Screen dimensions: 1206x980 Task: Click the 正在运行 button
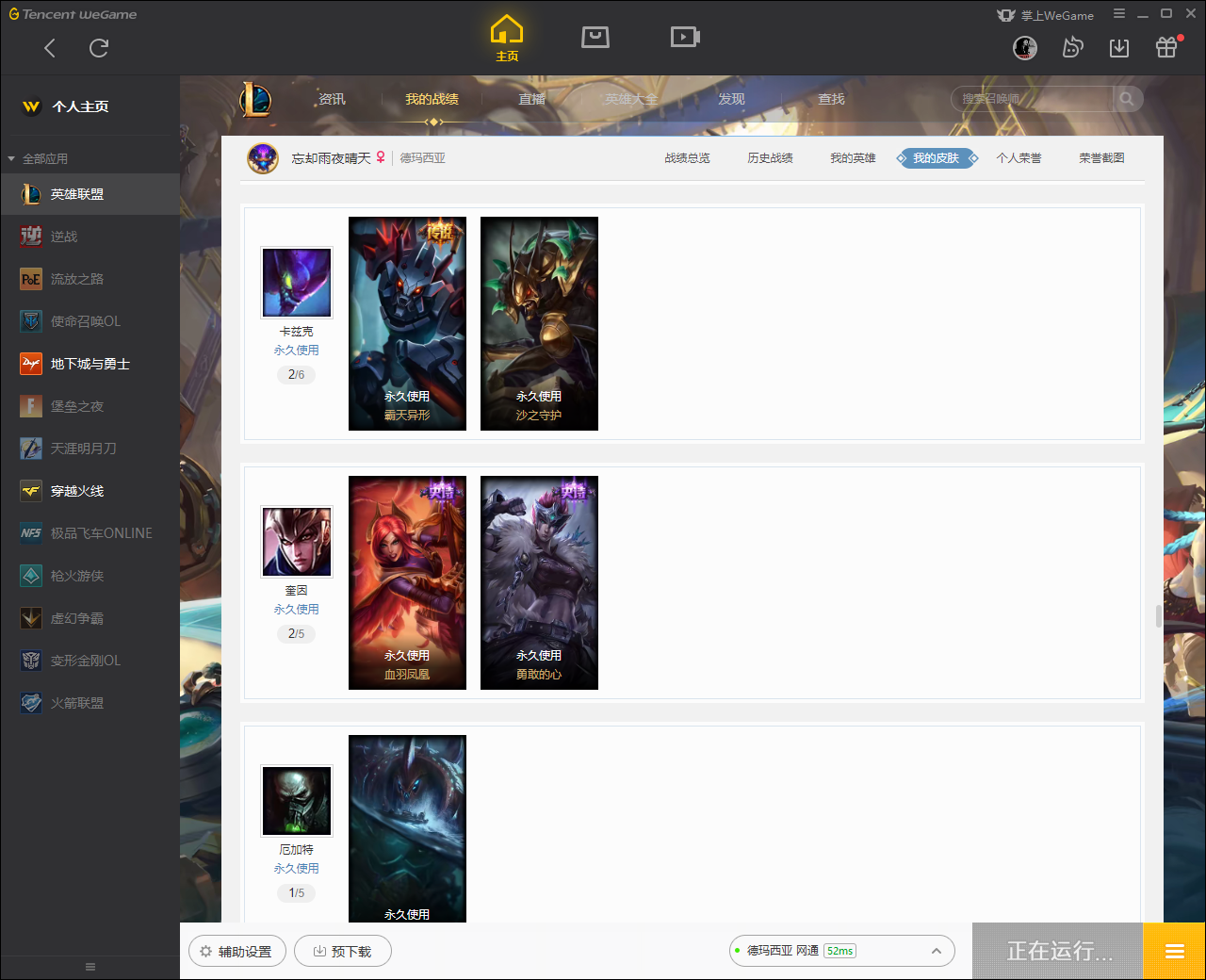click(x=1058, y=952)
